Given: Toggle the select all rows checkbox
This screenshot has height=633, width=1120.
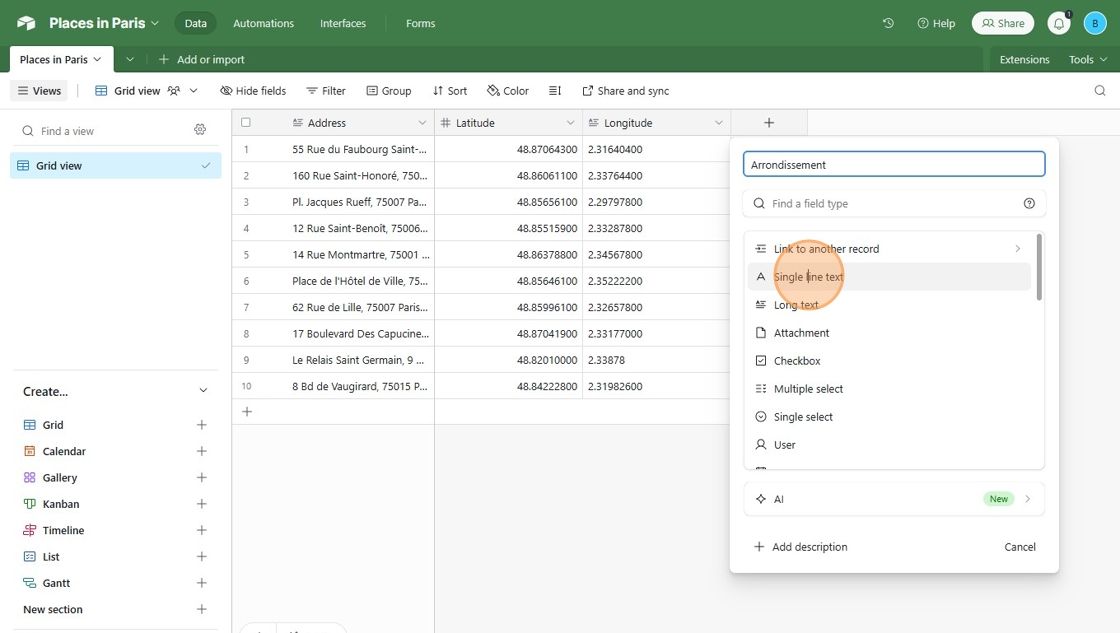Looking at the screenshot, I should [x=246, y=123].
